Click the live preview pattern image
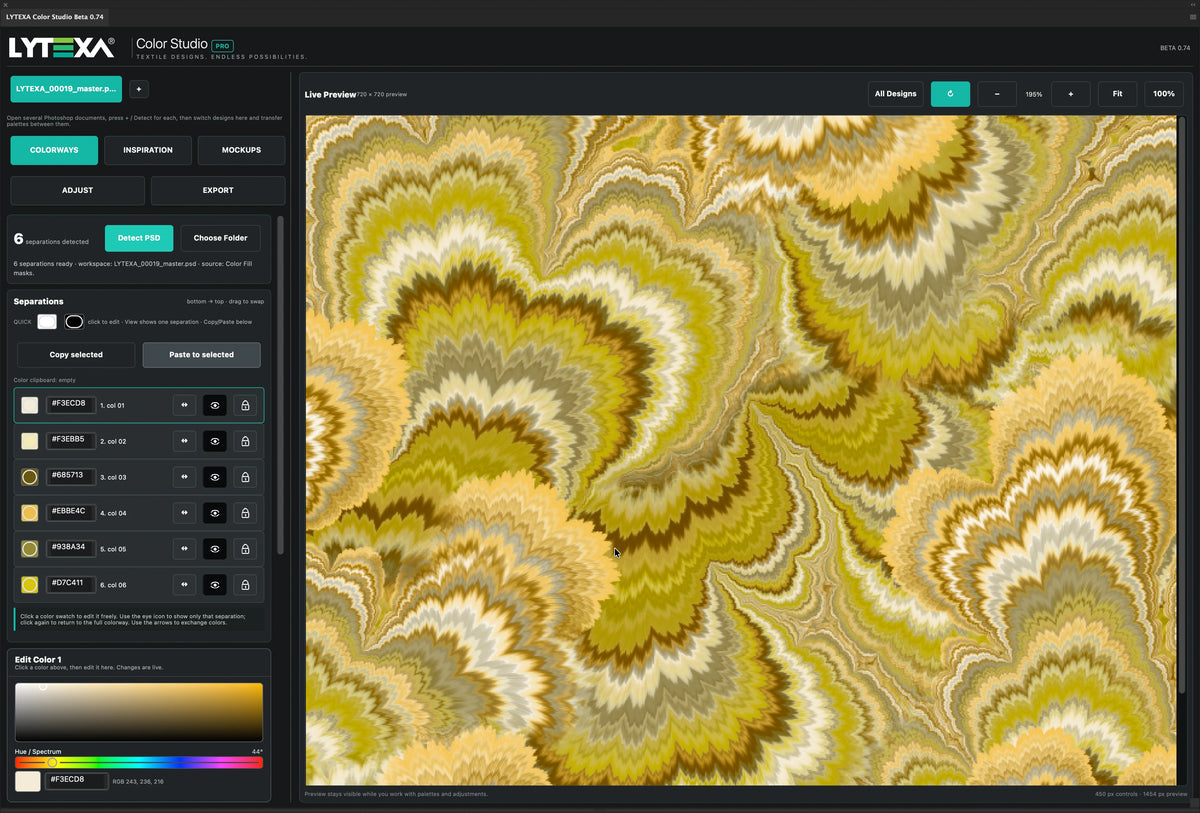Viewport: 1200px width, 813px height. (741, 450)
